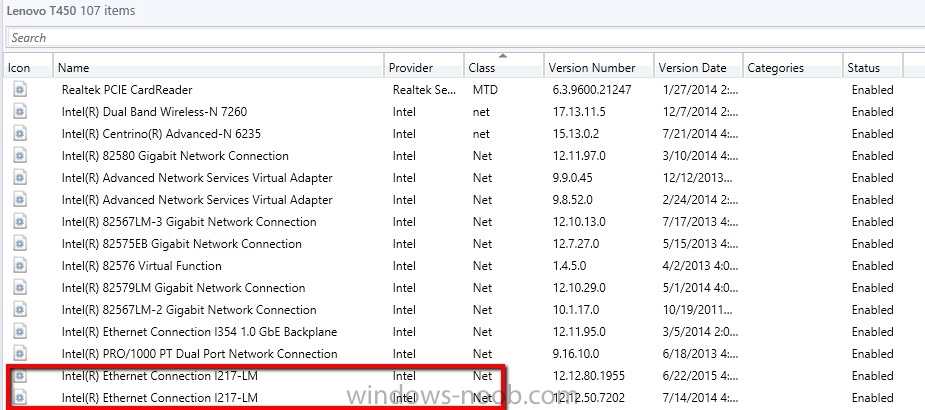
Task: Sort by the Class column header
Action: 503,67
